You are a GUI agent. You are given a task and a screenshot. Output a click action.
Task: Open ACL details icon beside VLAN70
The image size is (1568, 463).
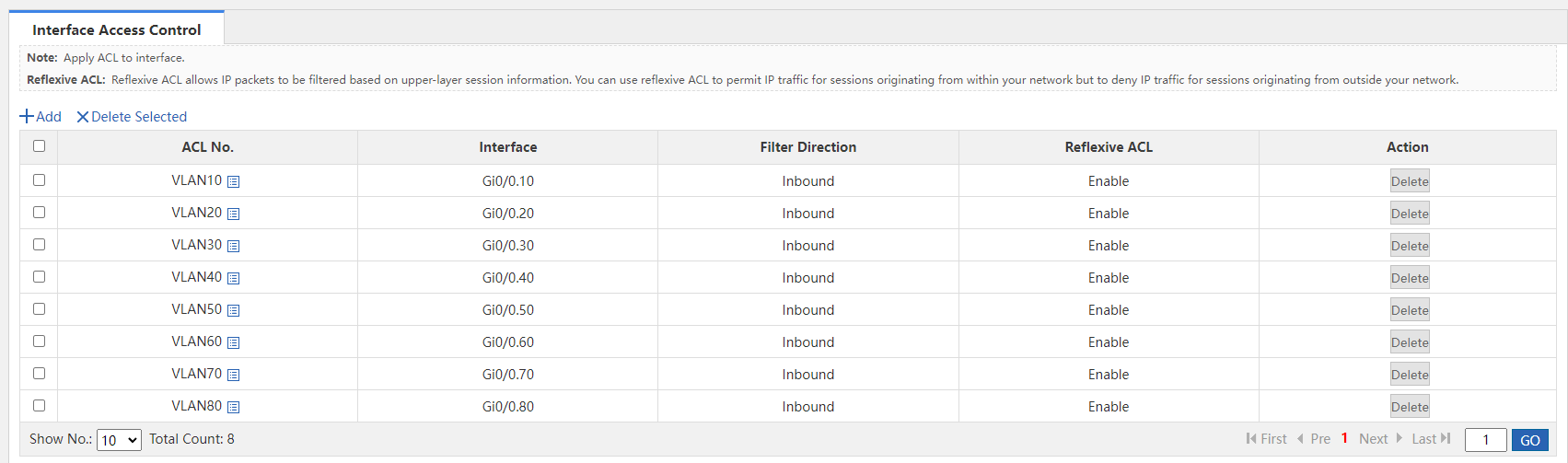234,375
